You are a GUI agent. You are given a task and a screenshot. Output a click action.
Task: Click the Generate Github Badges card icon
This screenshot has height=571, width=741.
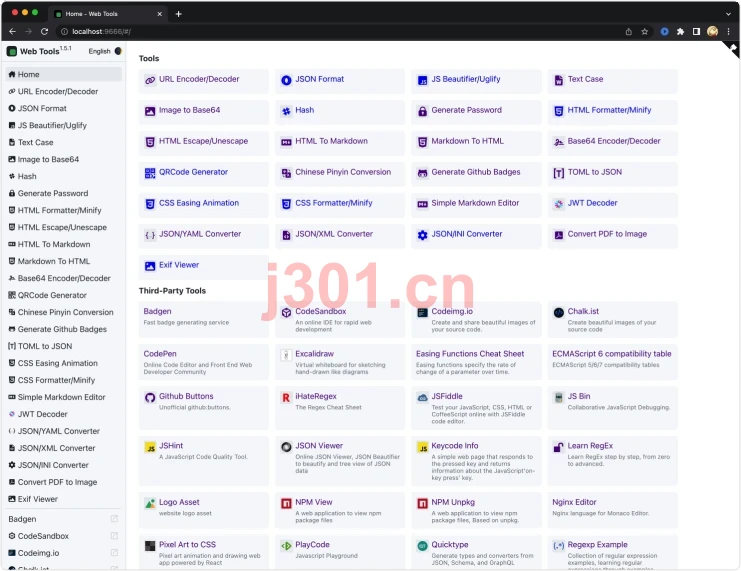tap(422, 173)
